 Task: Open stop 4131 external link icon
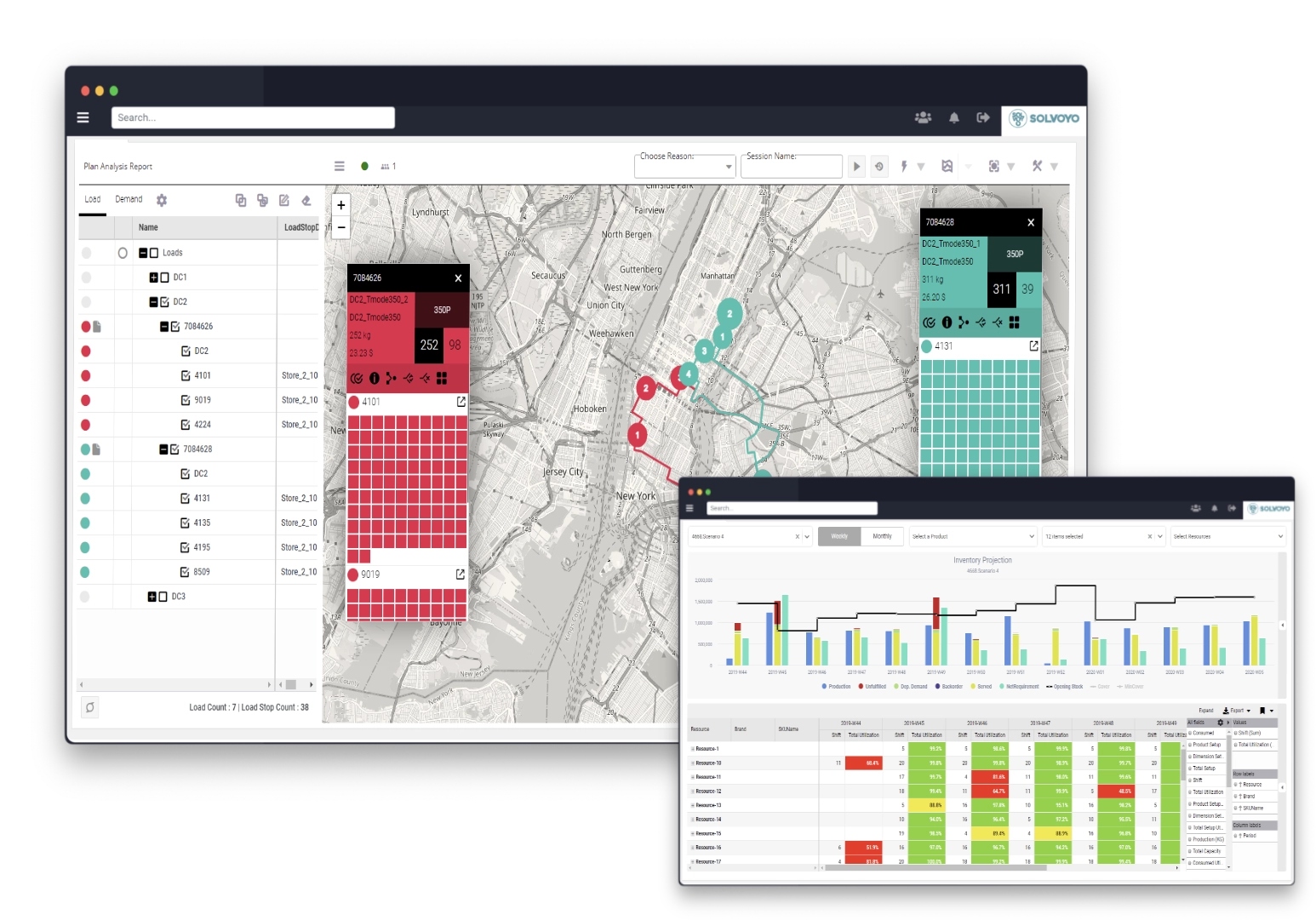click(x=1033, y=346)
